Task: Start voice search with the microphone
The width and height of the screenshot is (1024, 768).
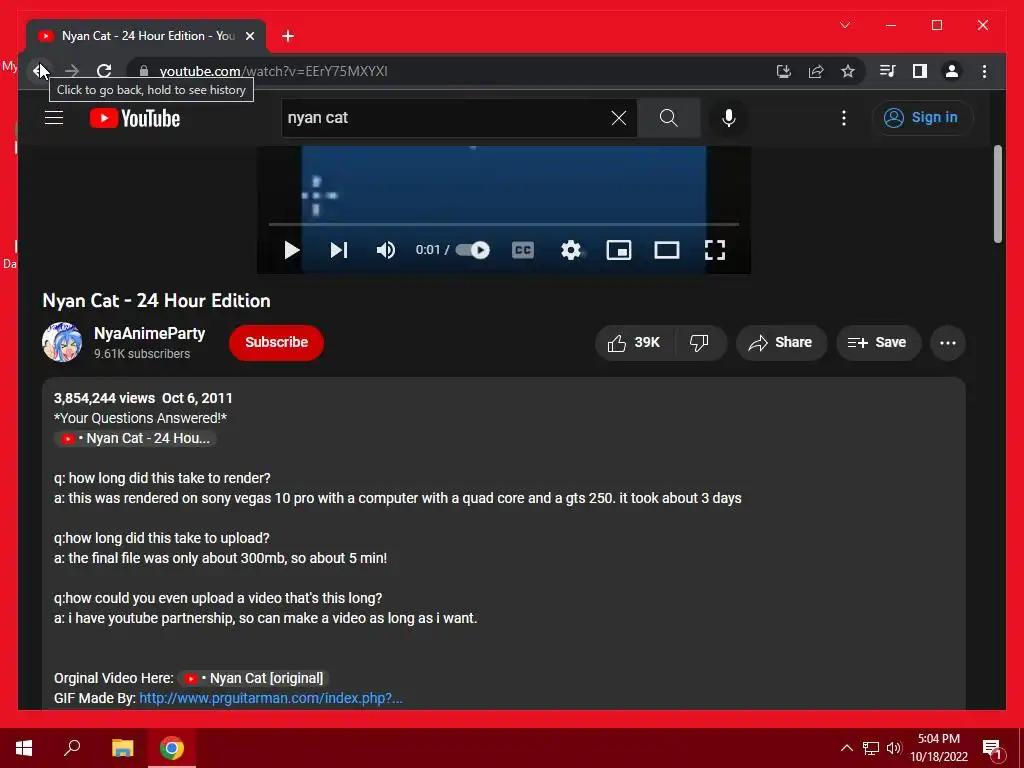Action: point(729,118)
